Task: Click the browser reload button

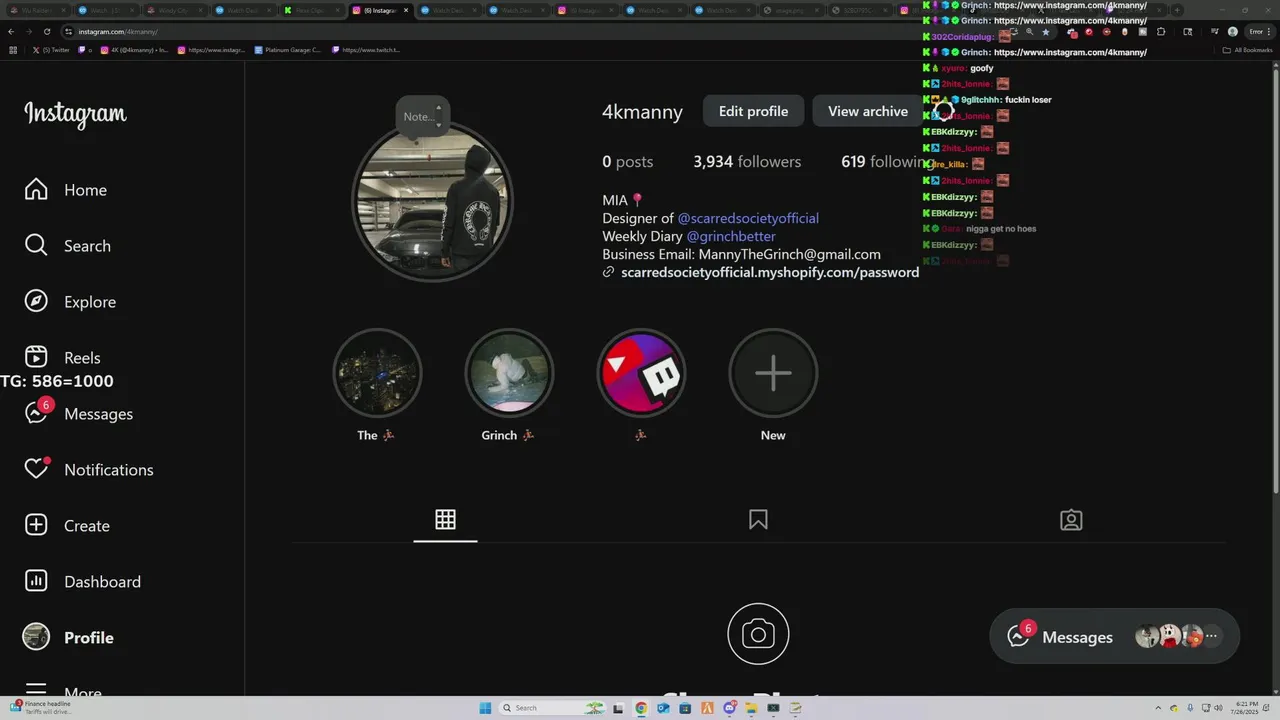Action: click(x=46, y=31)
